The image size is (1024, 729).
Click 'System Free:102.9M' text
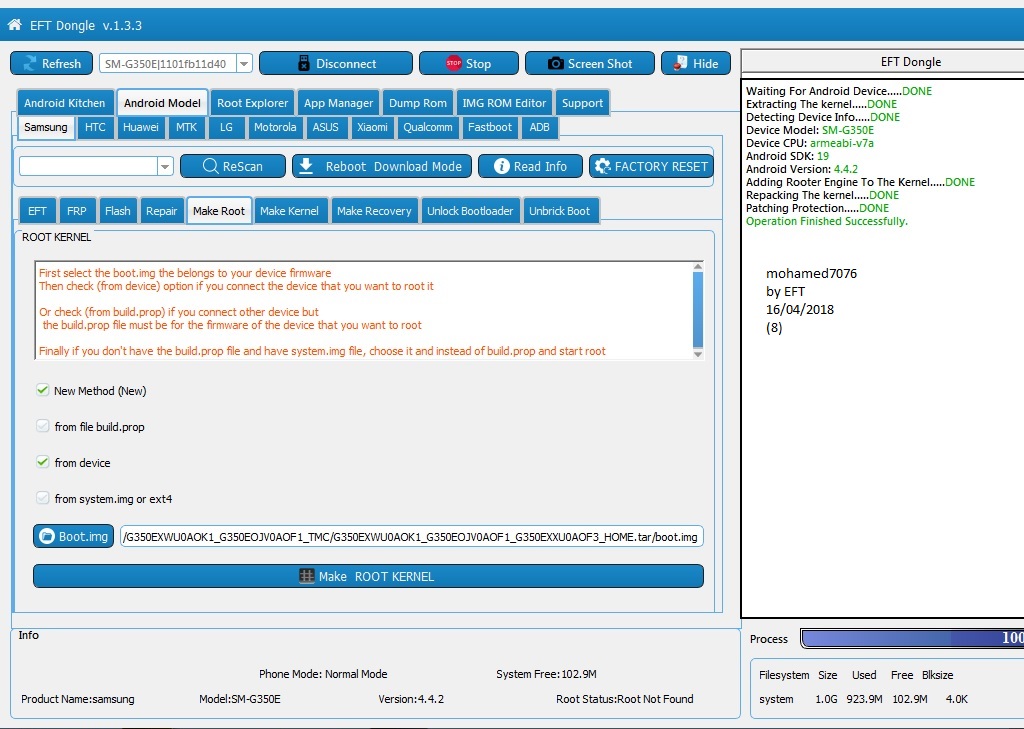point(547,674)
